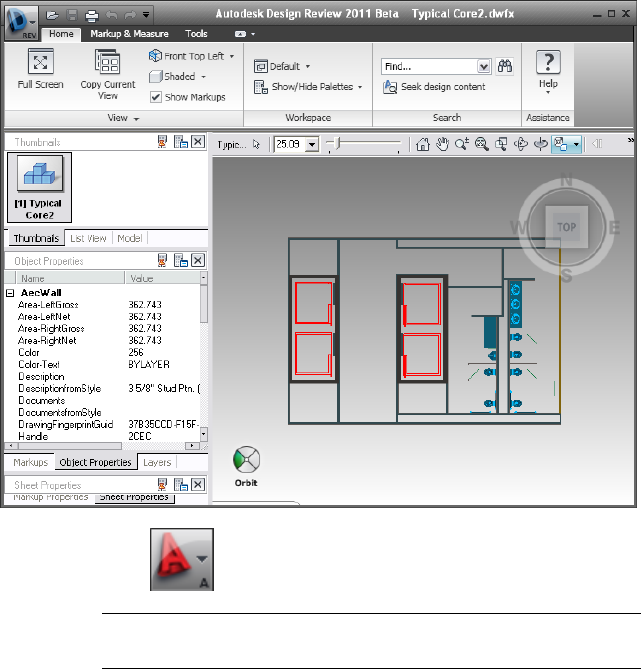The image size is (641, 669).
Task: Click the Sheet Properties palette pin icon
Action: [162, 485]
